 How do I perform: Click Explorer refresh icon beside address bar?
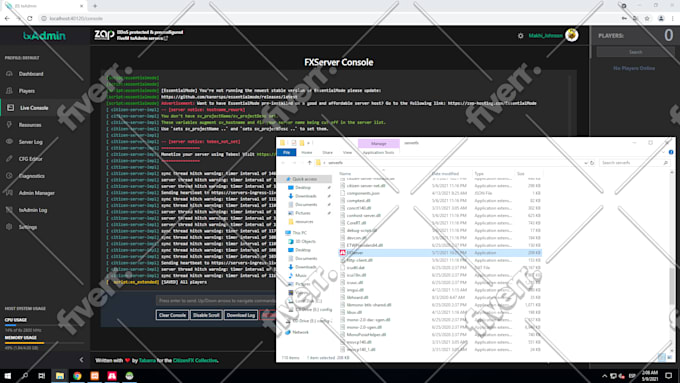(x=592, y=163)
